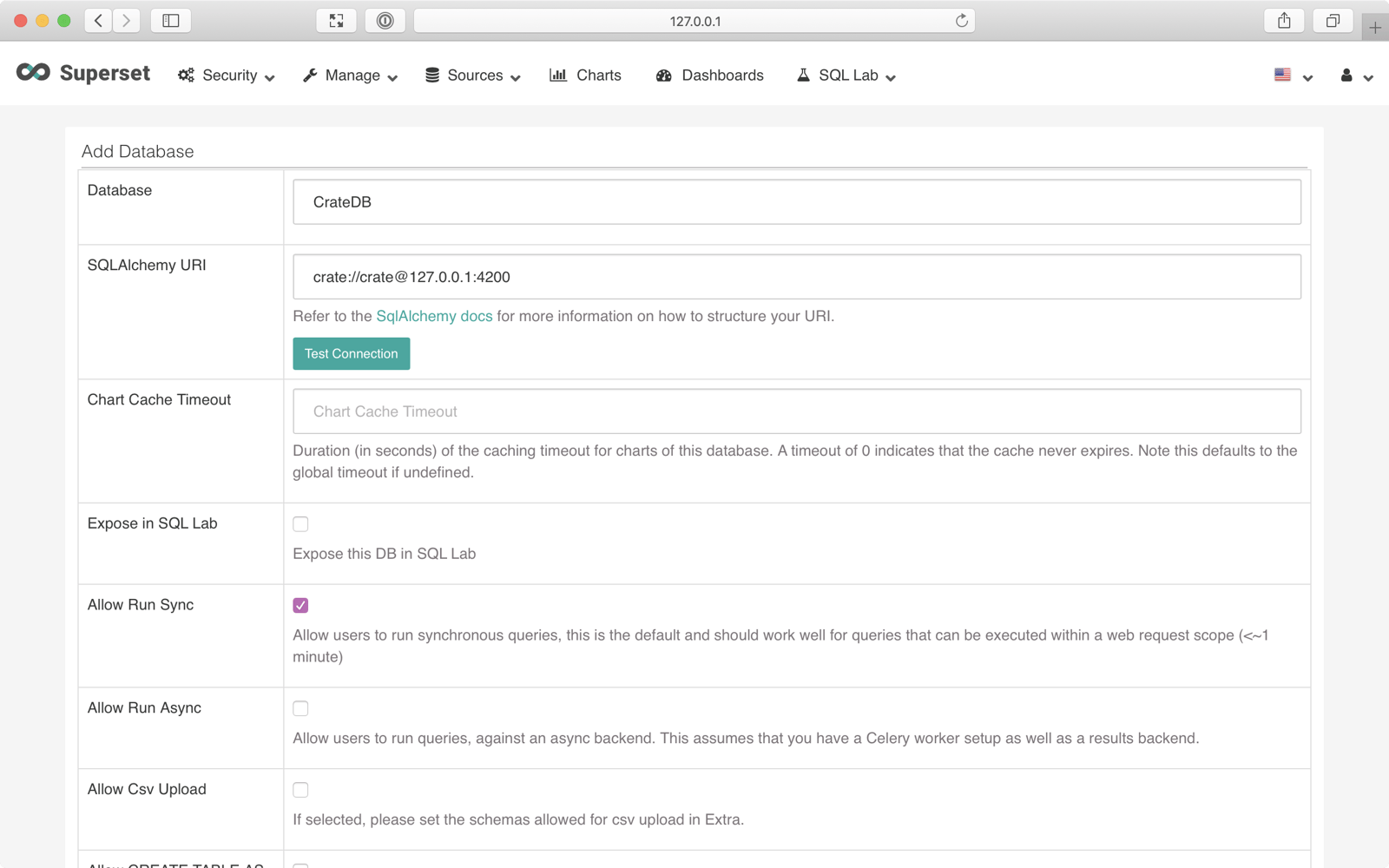
Task: Reload the page with refresh icon
Action: pyautogui.click(x=961, y=21)
